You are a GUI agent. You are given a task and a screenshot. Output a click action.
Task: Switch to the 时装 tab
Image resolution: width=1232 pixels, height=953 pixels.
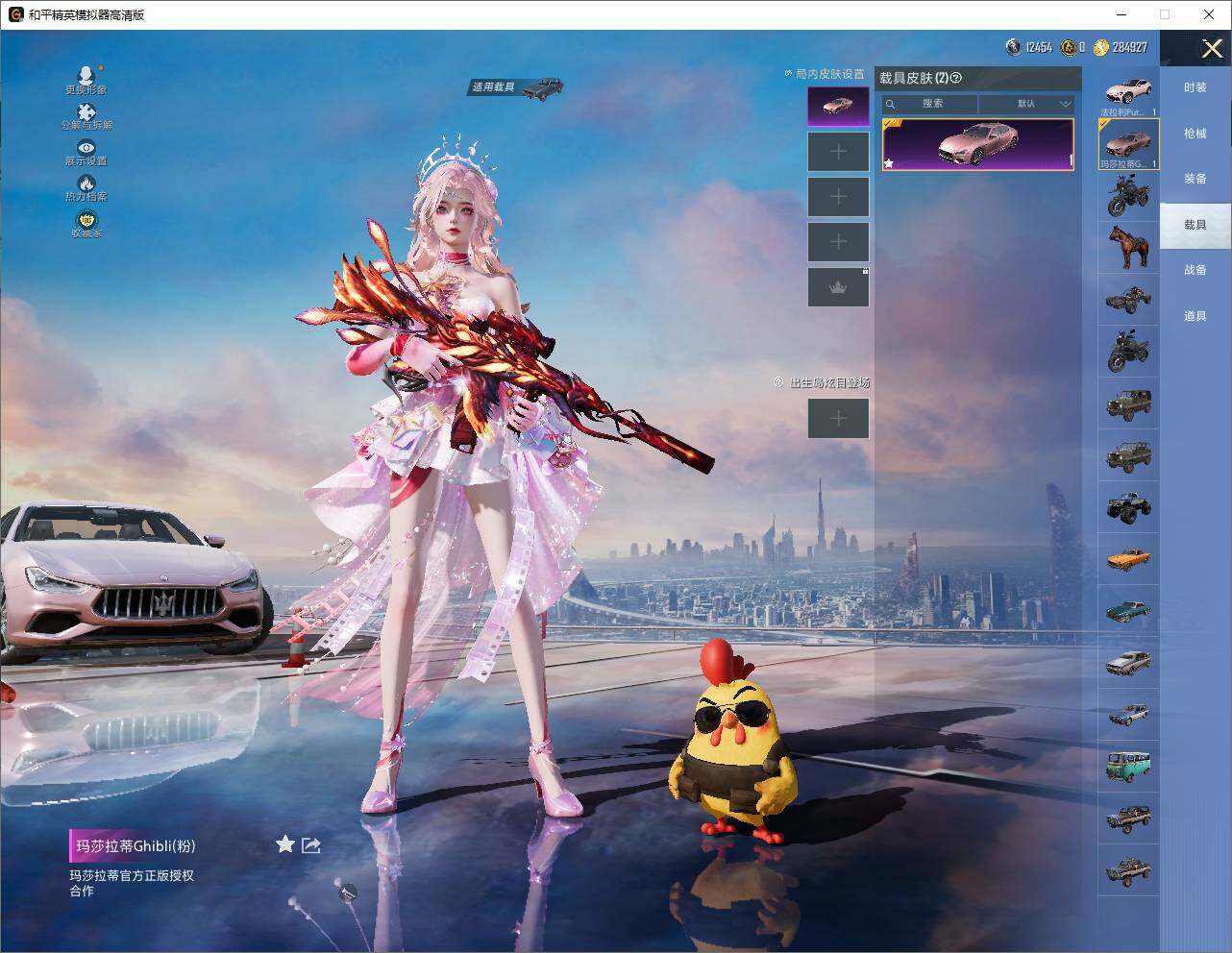[1195, 87]
